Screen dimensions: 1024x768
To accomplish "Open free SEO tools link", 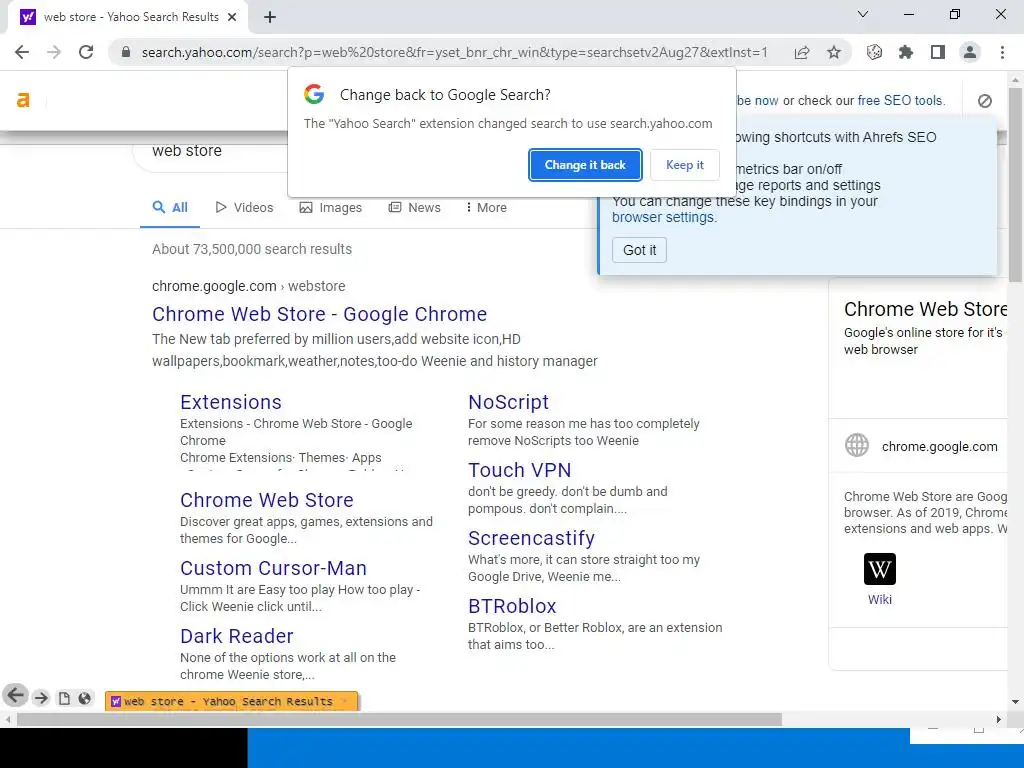I will (900, 101).
